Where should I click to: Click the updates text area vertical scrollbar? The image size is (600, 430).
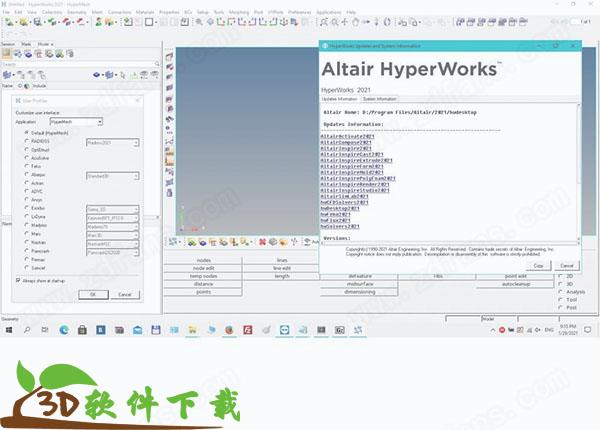(x=578, y=172)
